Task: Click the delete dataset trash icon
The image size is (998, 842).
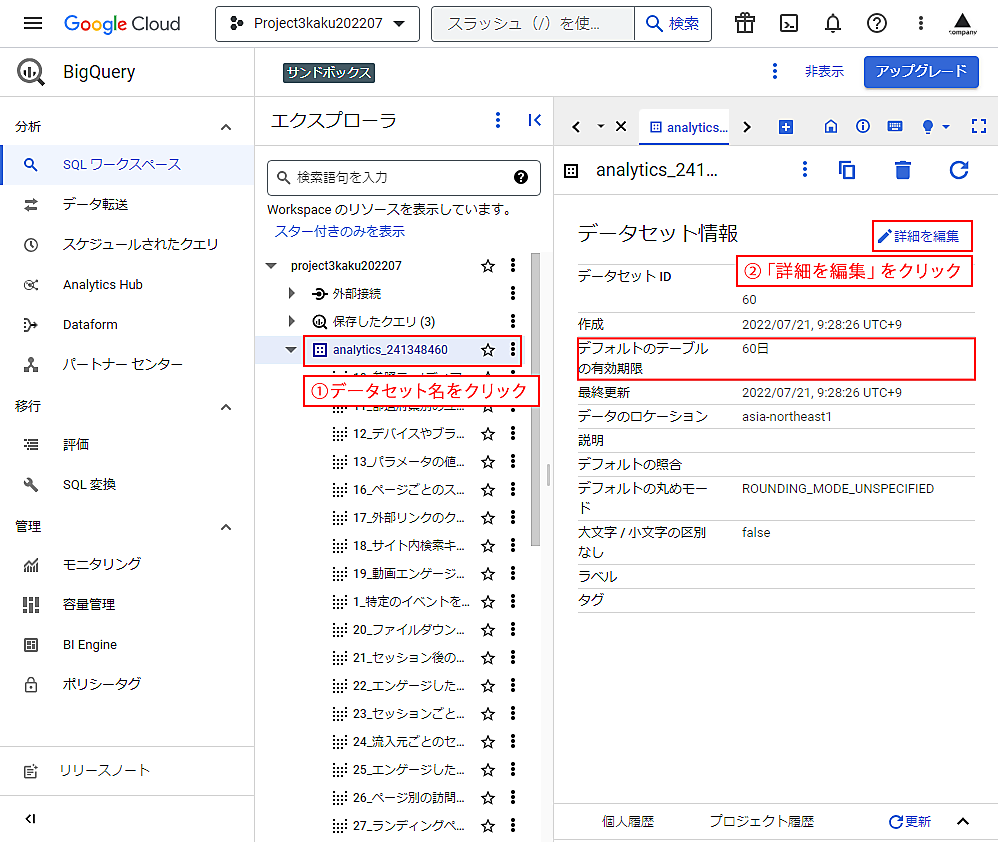Action: click(903, 170)
